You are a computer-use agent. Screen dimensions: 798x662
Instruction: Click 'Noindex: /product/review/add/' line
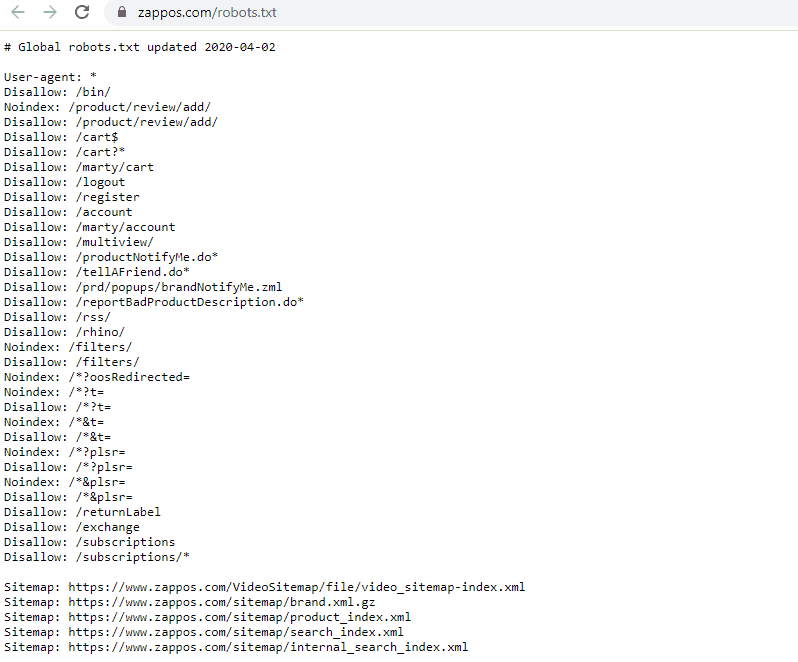point(107,107)
